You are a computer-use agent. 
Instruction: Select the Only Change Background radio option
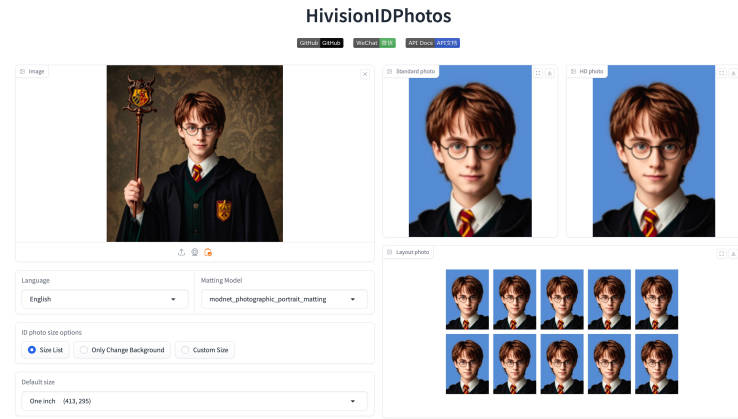[122, 350]
